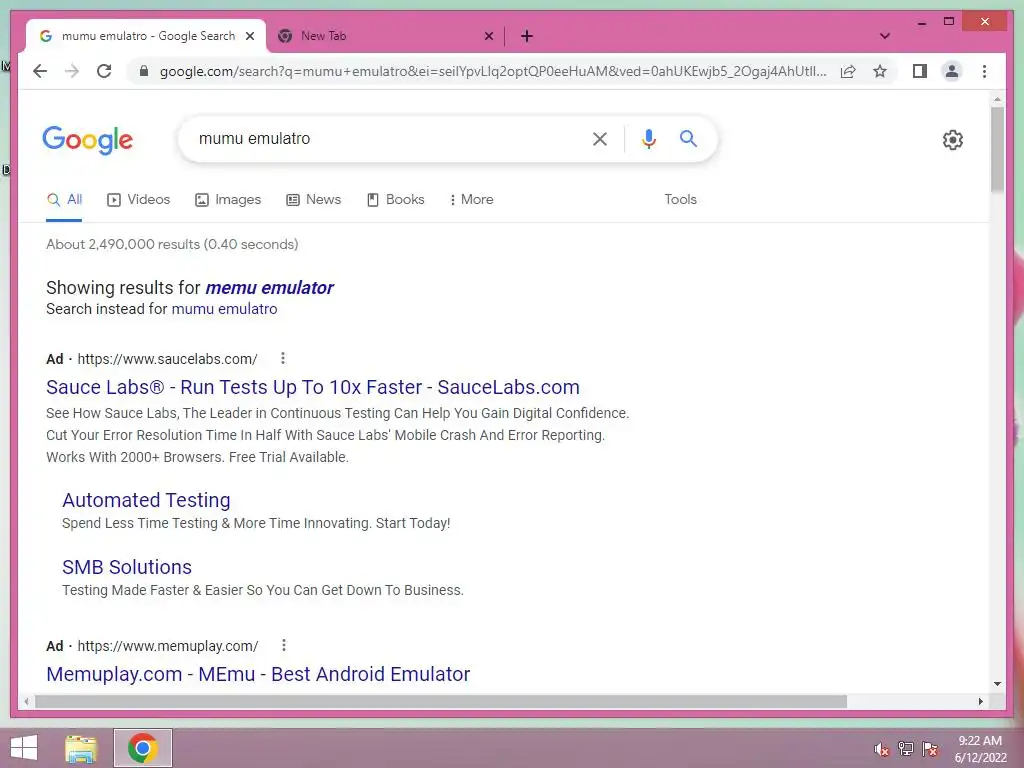Click the scrollbar down arrow
The image size is (1024, 768).
pyautogui.click(x=997, y=684)
